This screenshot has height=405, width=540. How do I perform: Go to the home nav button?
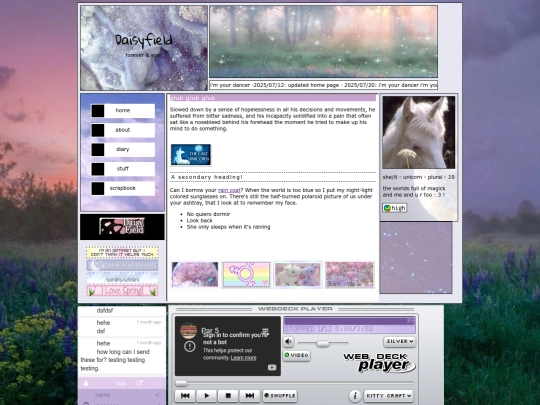(123, 111)
